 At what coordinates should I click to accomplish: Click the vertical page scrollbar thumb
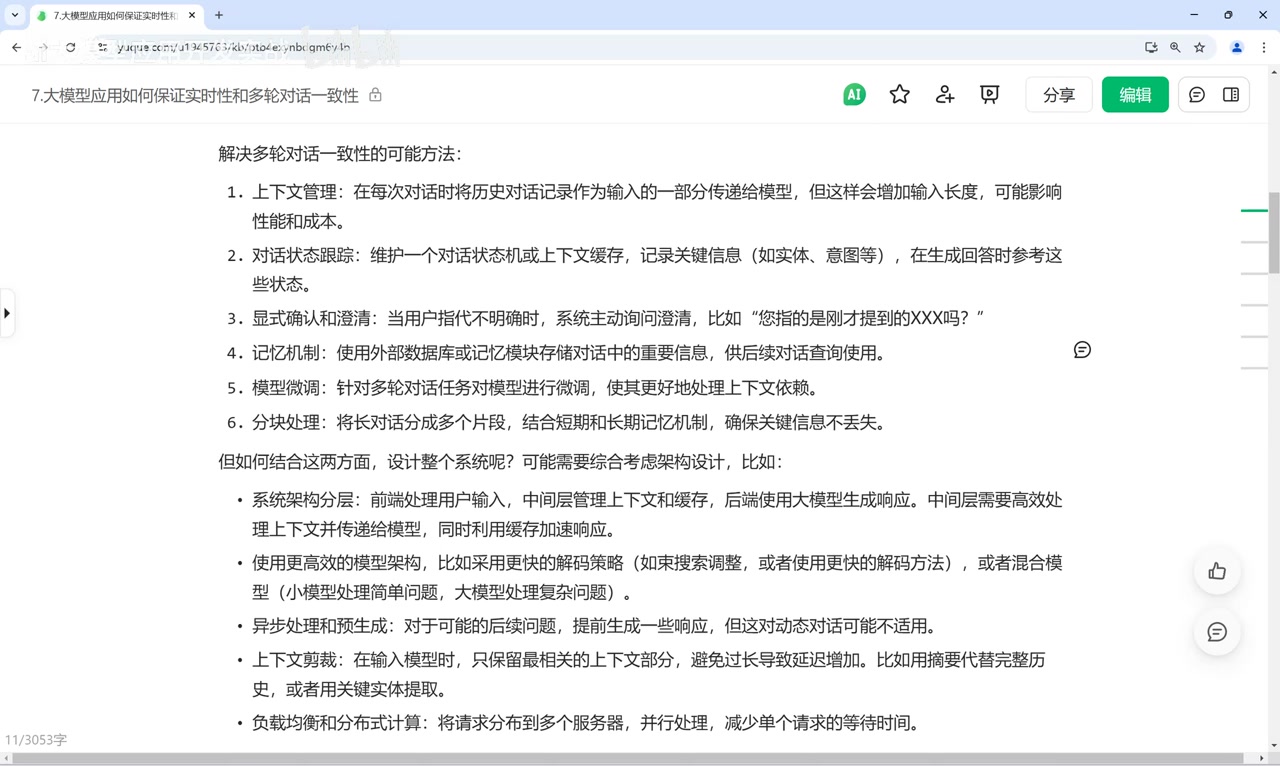(1274, 231)
